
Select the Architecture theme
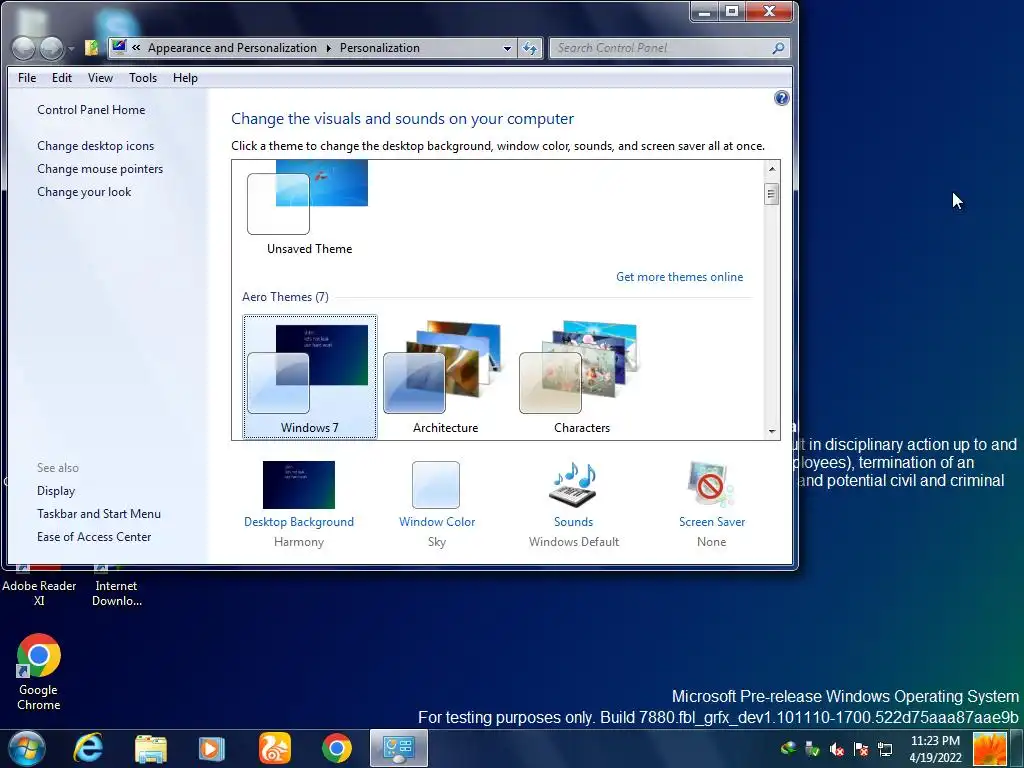pos(445,377)
